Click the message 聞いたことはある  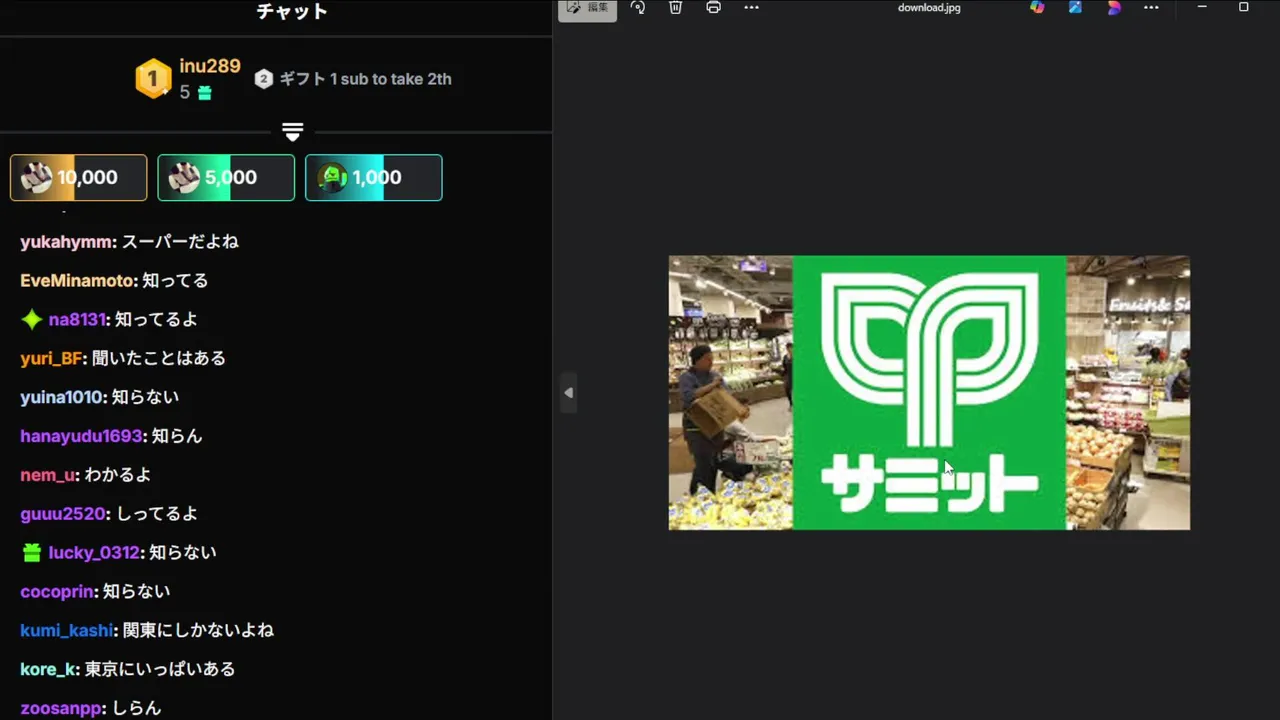click(x=159, y=358)
